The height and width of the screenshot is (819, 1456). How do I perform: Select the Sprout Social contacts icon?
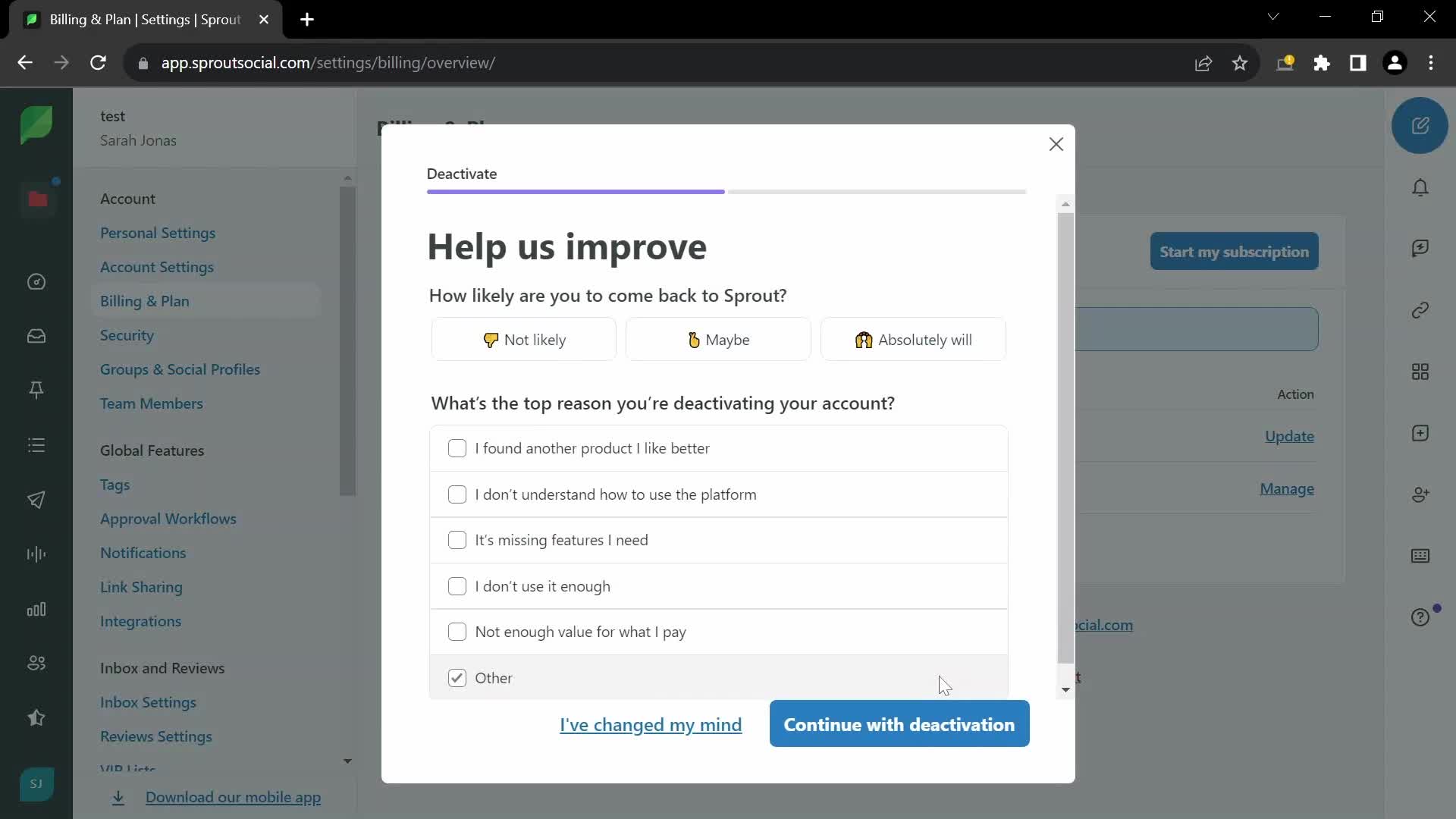click(1423, 495)
